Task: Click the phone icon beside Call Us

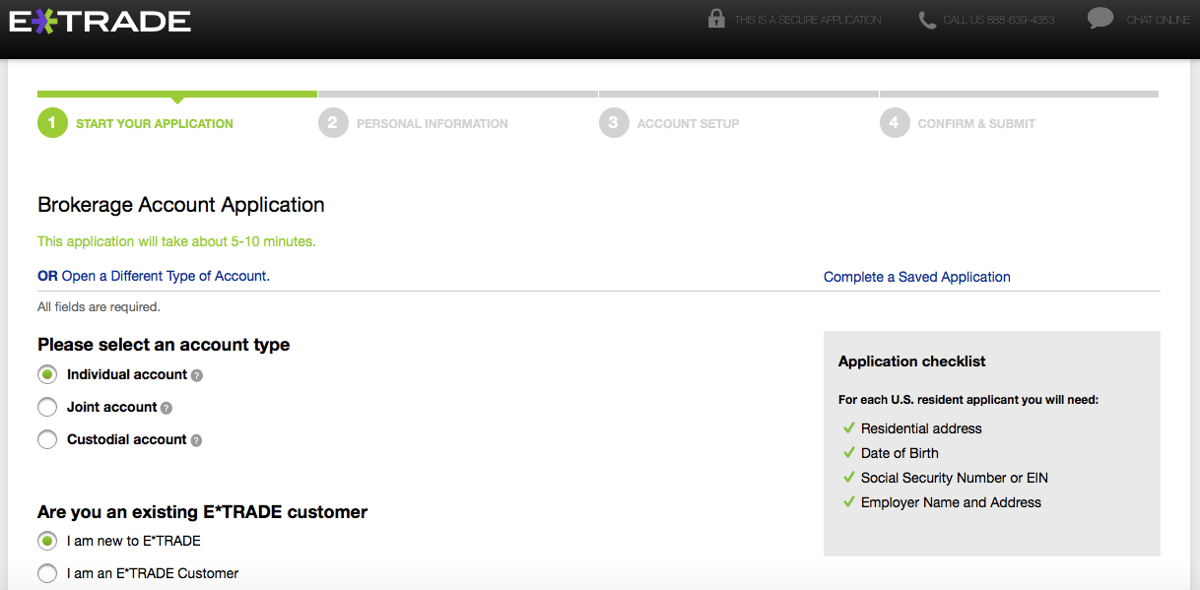Action: pos(927,20)
